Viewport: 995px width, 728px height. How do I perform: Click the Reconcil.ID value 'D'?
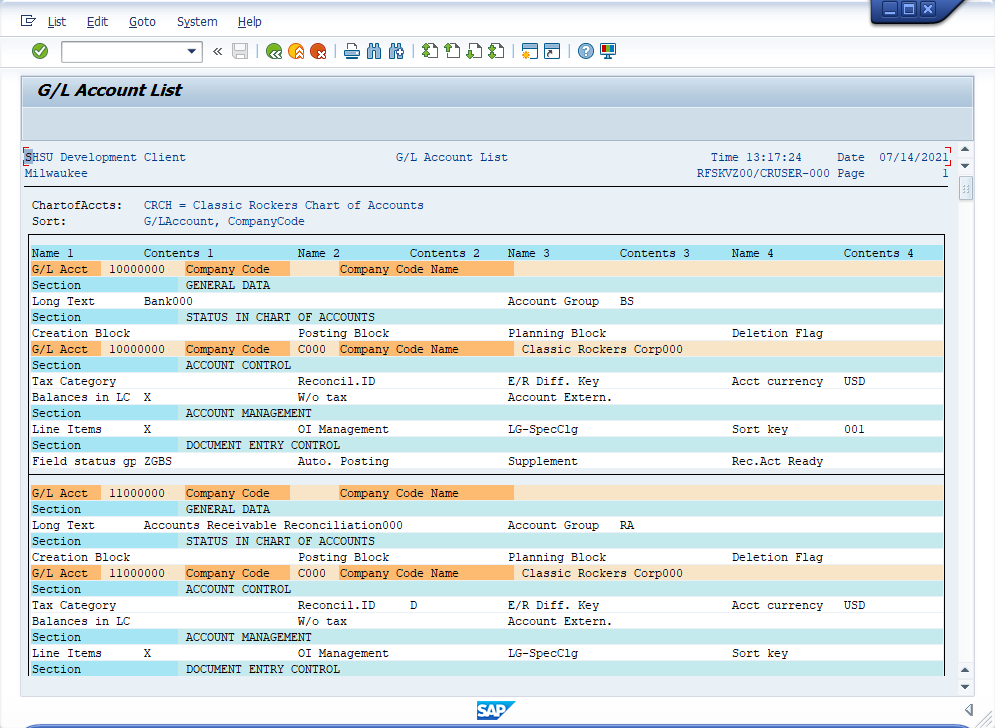pyautogui.click(x=414, y=606)
